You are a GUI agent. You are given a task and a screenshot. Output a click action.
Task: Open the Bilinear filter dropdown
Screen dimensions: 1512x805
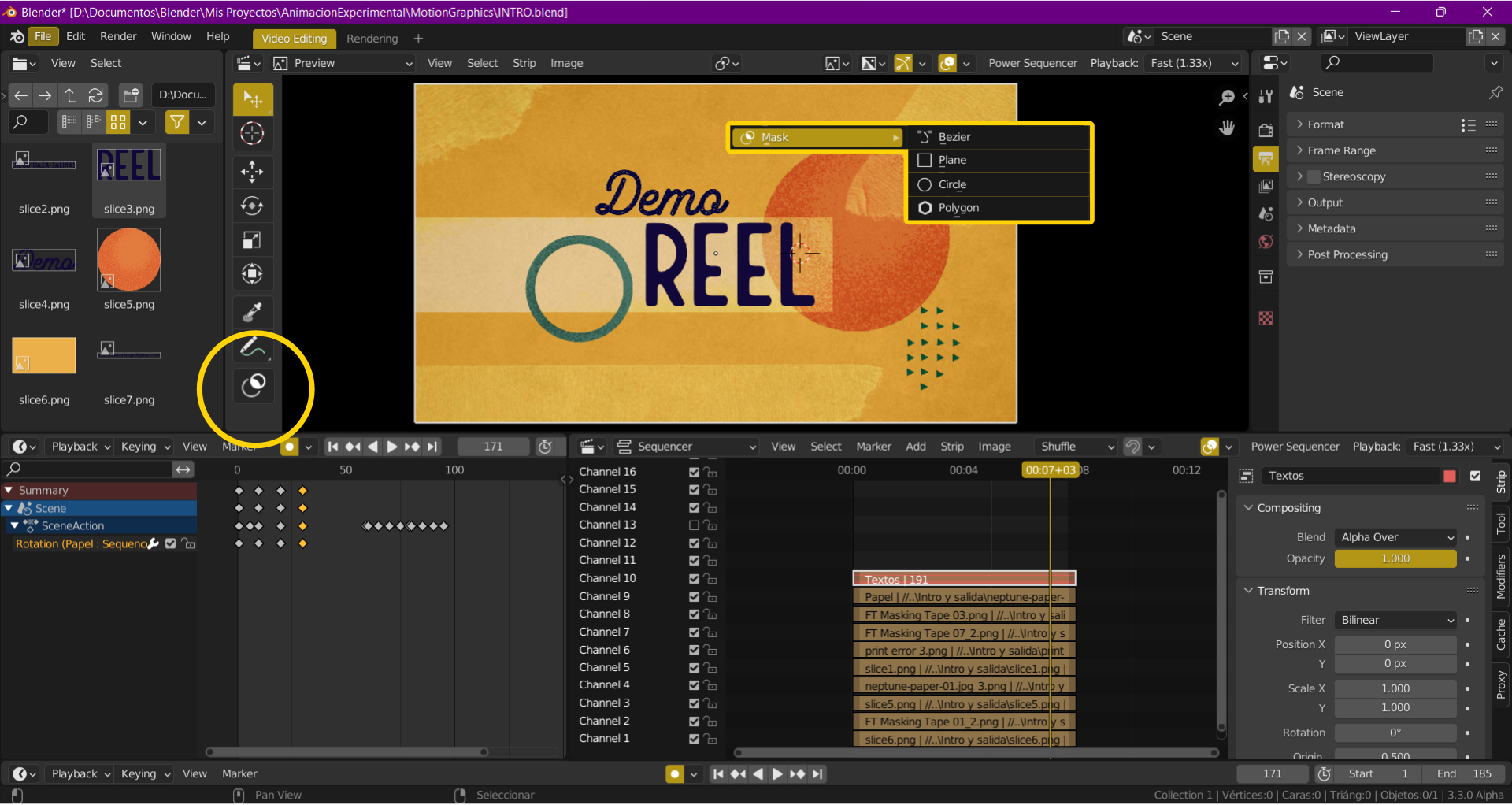1395,620
